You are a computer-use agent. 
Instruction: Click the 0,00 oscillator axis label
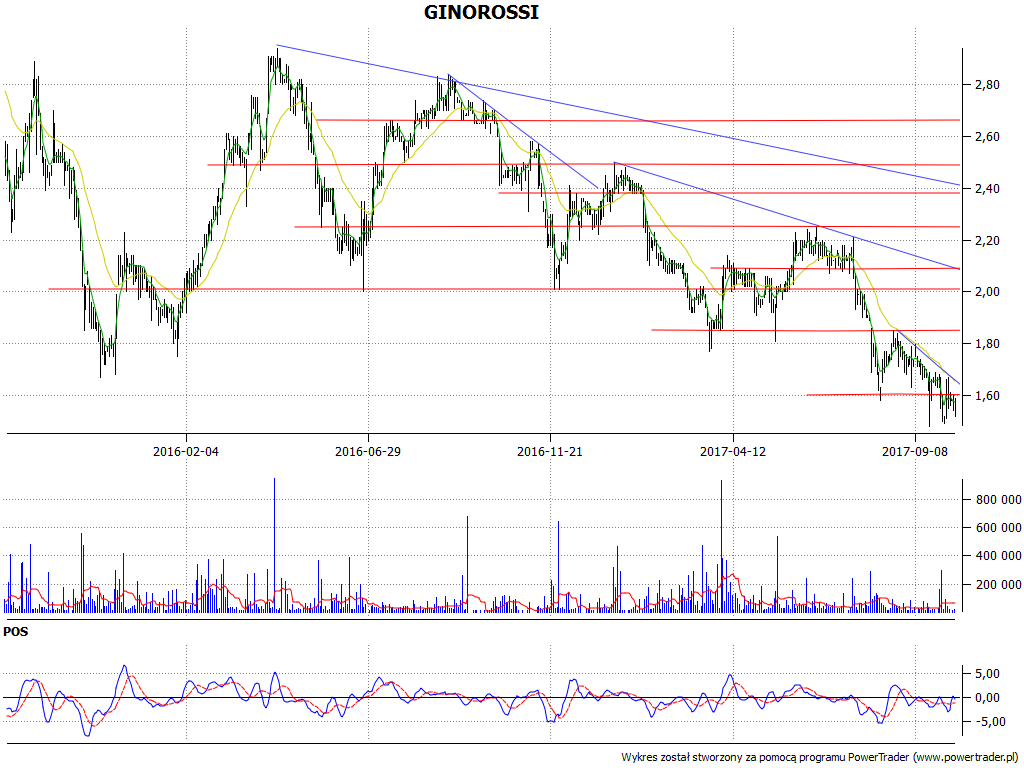986,698
